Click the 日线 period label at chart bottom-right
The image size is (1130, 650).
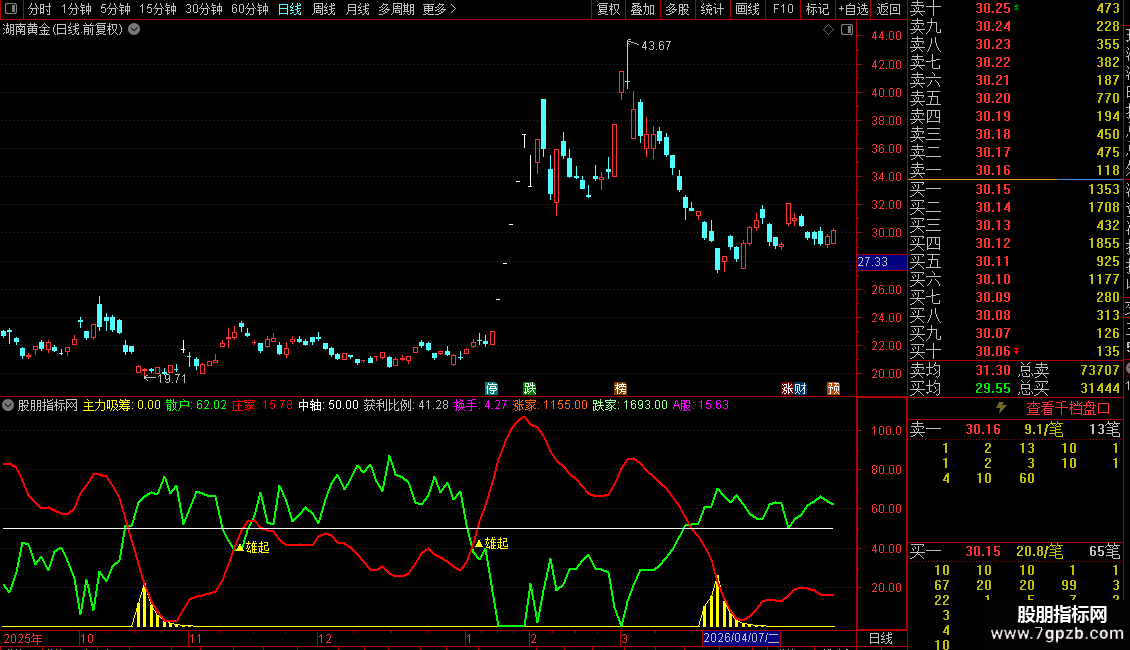click(x=881, y=638)
